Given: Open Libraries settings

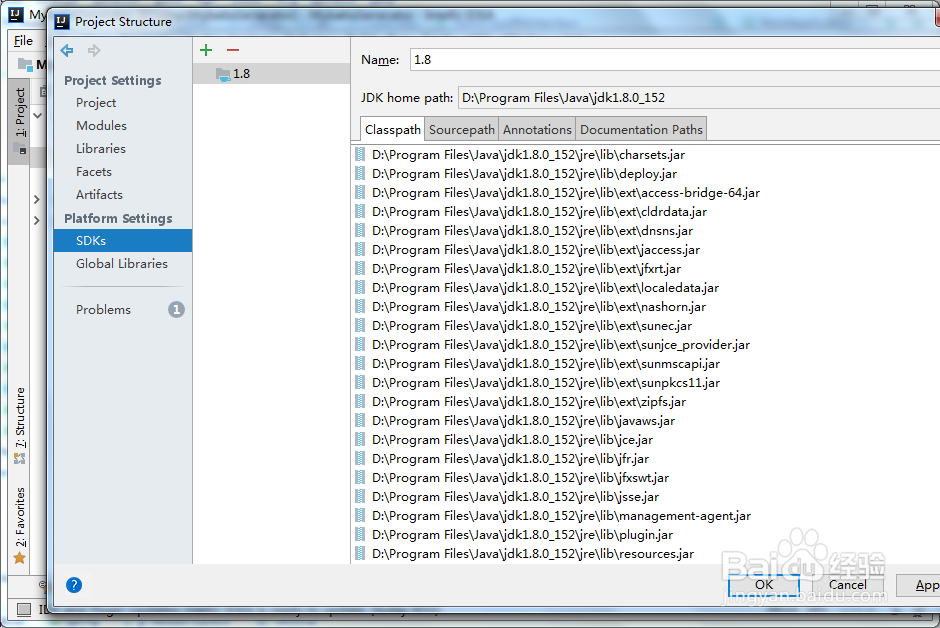Looking at the screenshot, I should pos(101,149).
